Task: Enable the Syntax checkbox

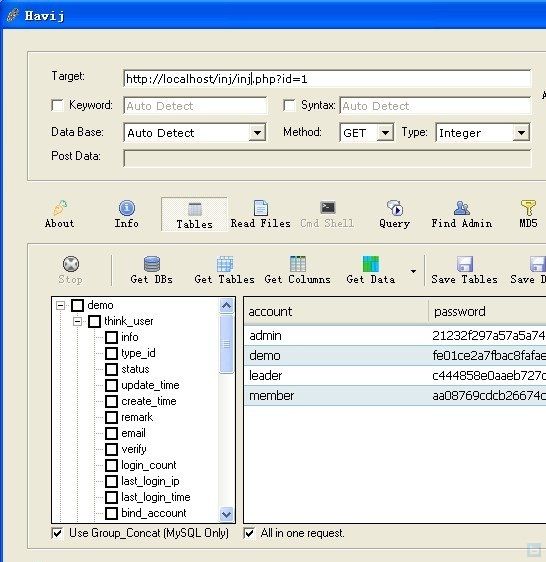Action: coord(289,105)
